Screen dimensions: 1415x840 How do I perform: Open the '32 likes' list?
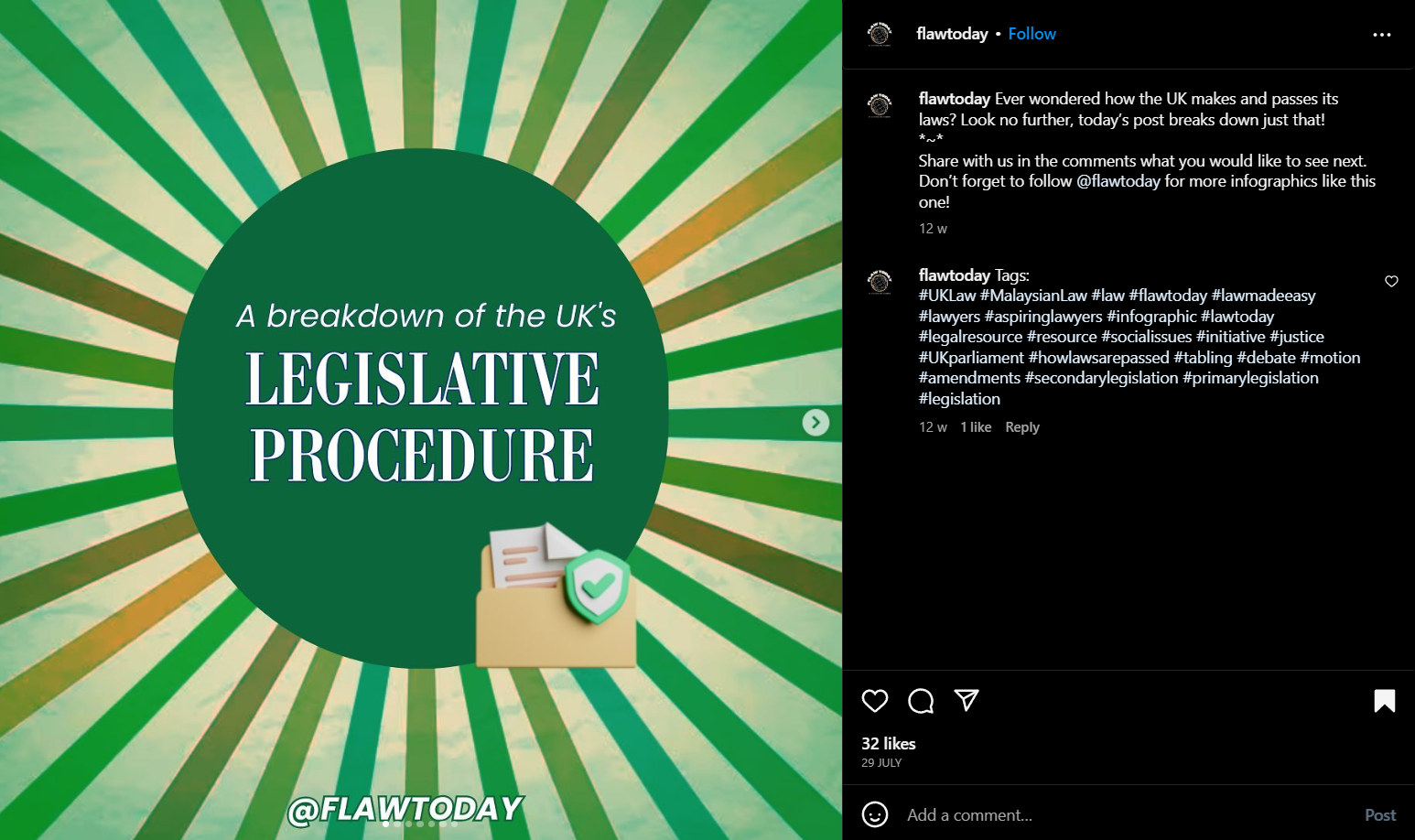click(889, 744)
